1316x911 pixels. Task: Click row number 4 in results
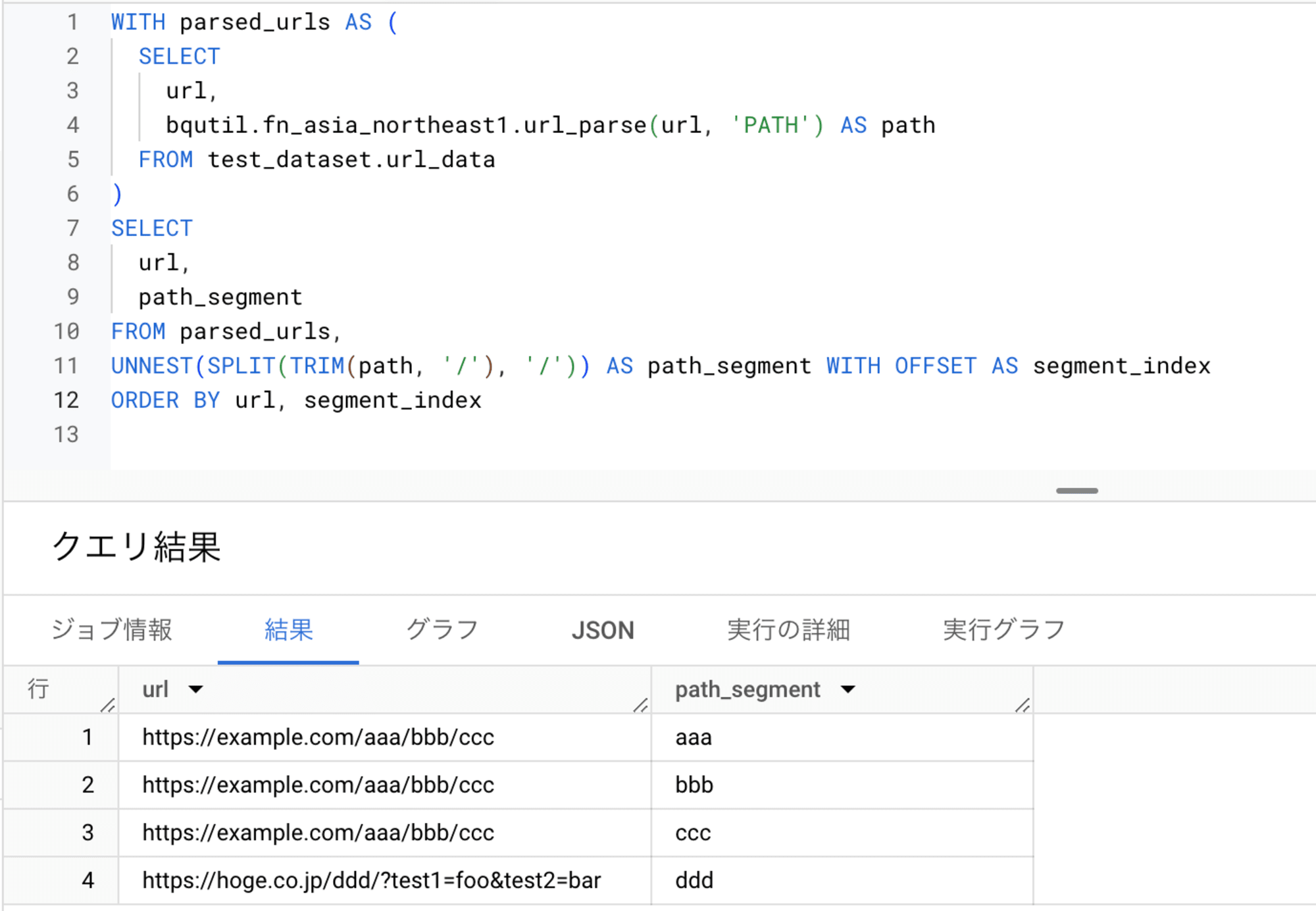coord(88,881)
